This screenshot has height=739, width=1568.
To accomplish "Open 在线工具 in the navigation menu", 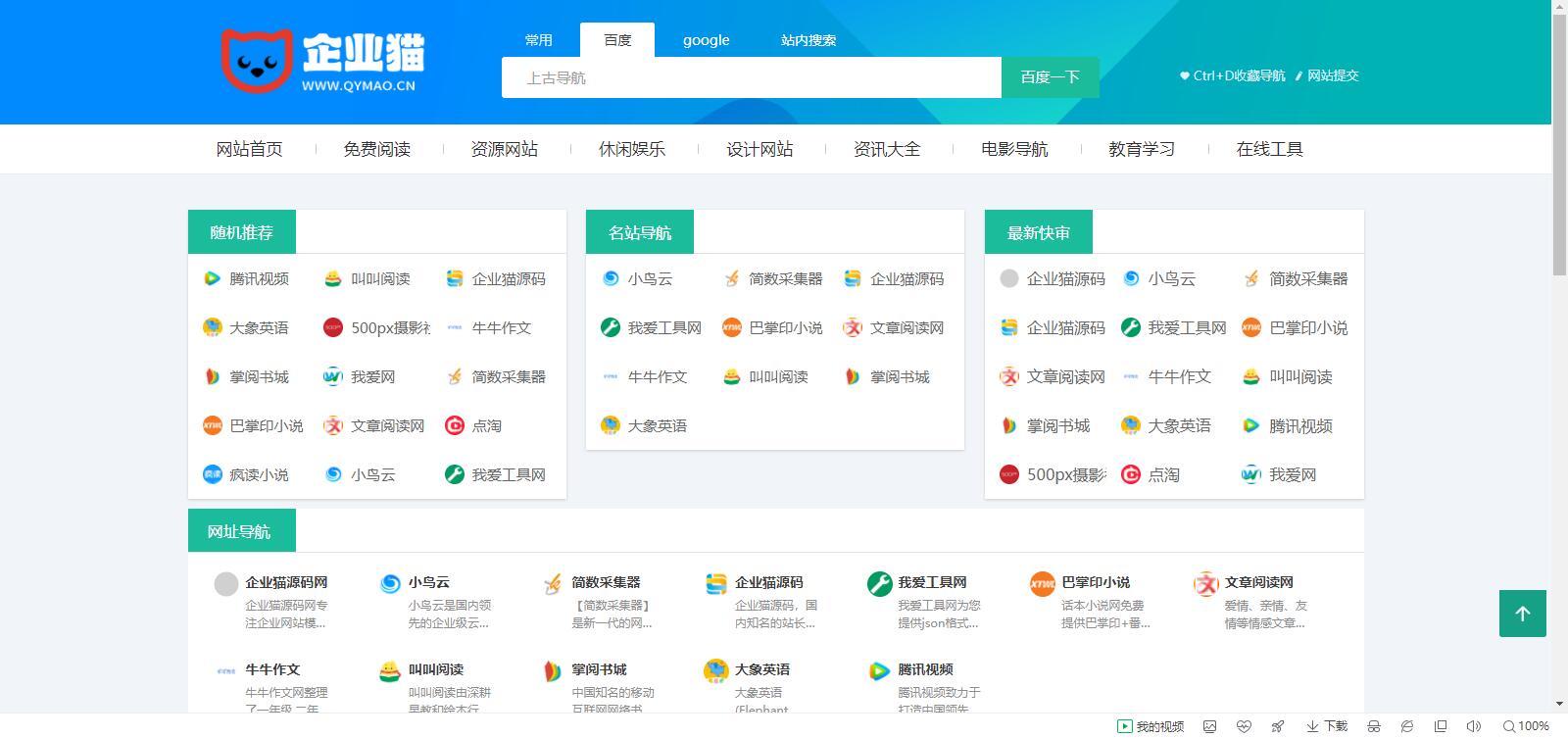I will coord(1269,149).
